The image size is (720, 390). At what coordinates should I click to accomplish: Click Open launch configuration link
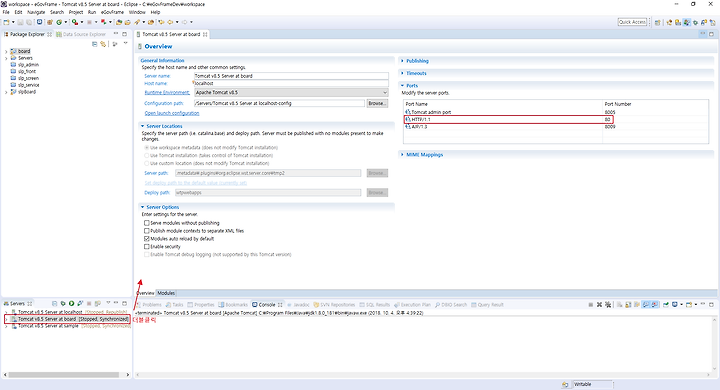(x=172, y=113)
